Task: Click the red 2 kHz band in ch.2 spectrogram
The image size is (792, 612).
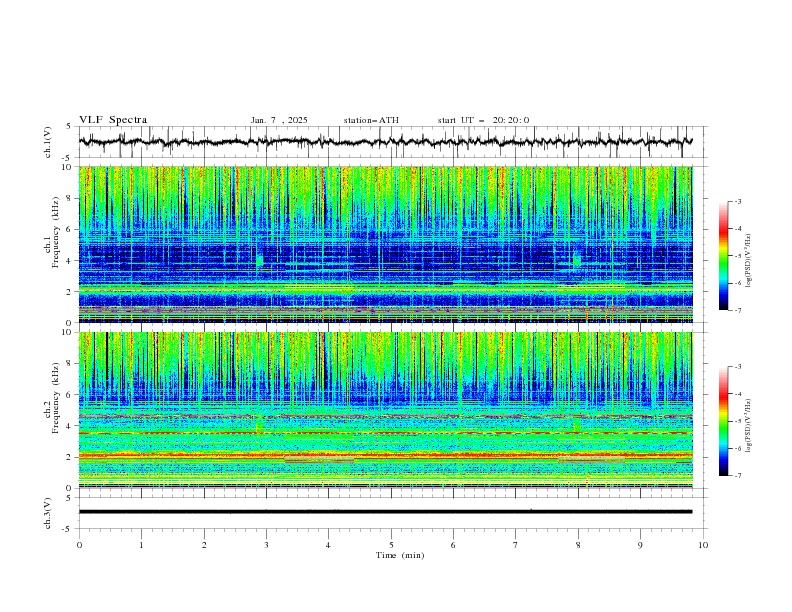Action: pos(386,455)
